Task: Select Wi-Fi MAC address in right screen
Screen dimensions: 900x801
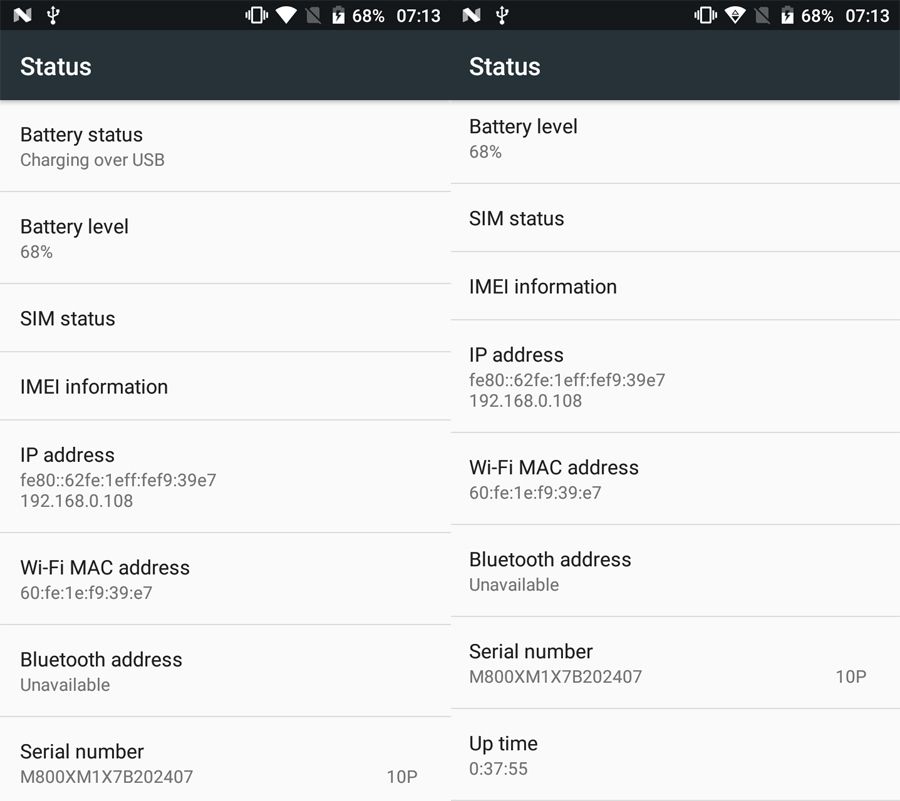Action: point(675,479)
